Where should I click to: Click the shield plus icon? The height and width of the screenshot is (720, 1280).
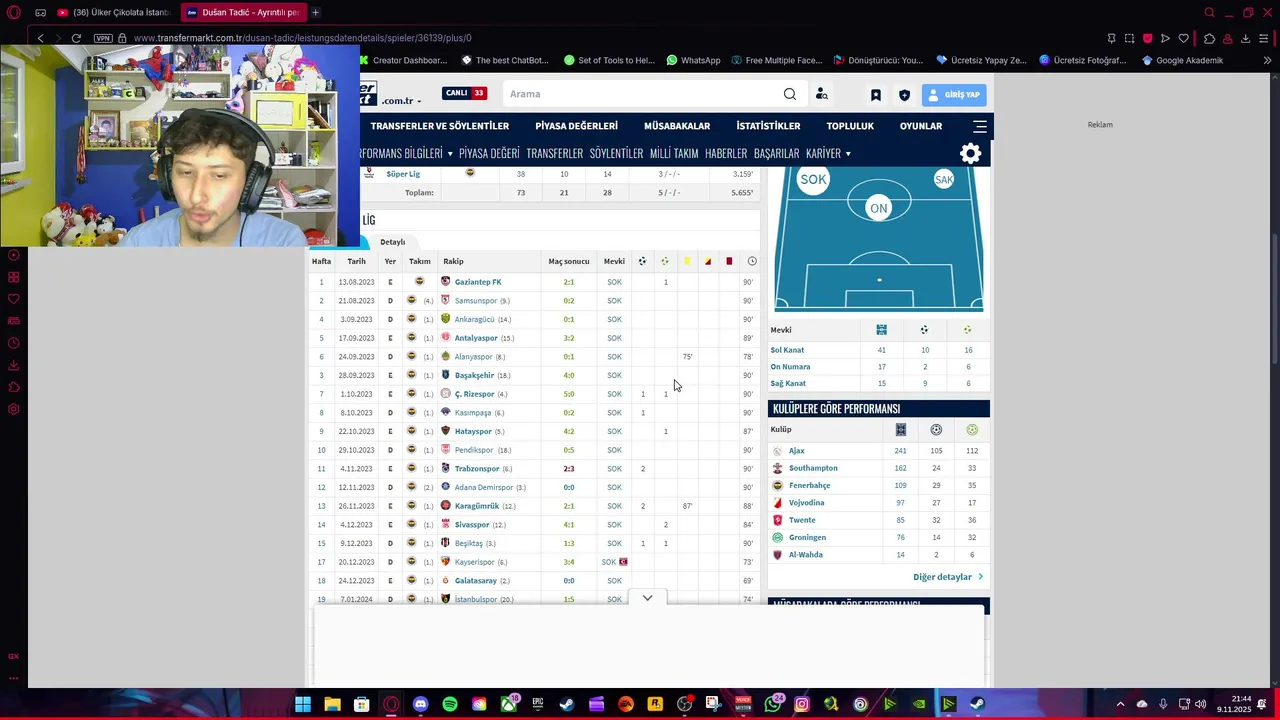905,95
